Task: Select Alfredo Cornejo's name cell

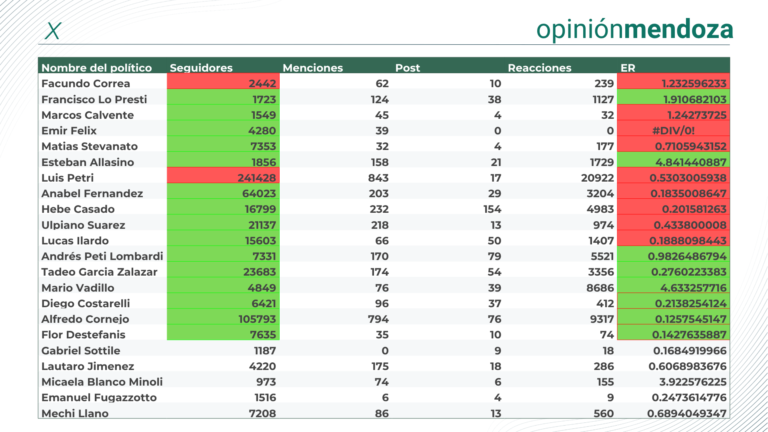Action: pyautogui.click(x=85, y=319)
